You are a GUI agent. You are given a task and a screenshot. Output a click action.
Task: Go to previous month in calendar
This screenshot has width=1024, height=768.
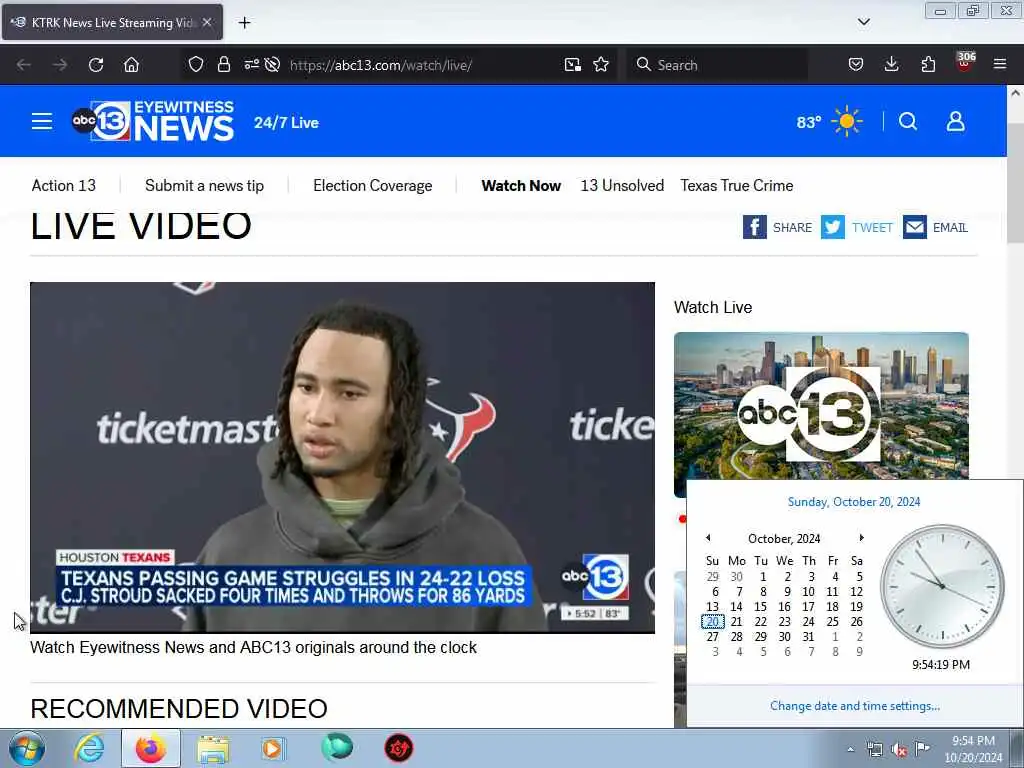pos(708,537)
